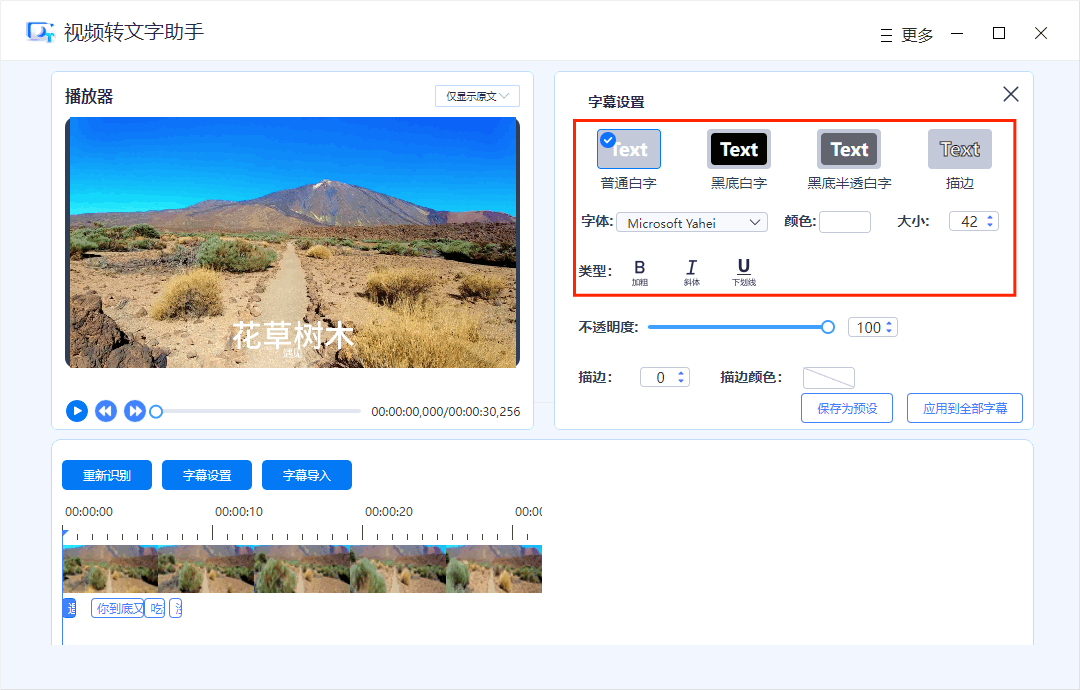The width and height of the screenshot is (1080, 690).
Task: Click 应用到全部字幕 button
Action: coord(965,408)
